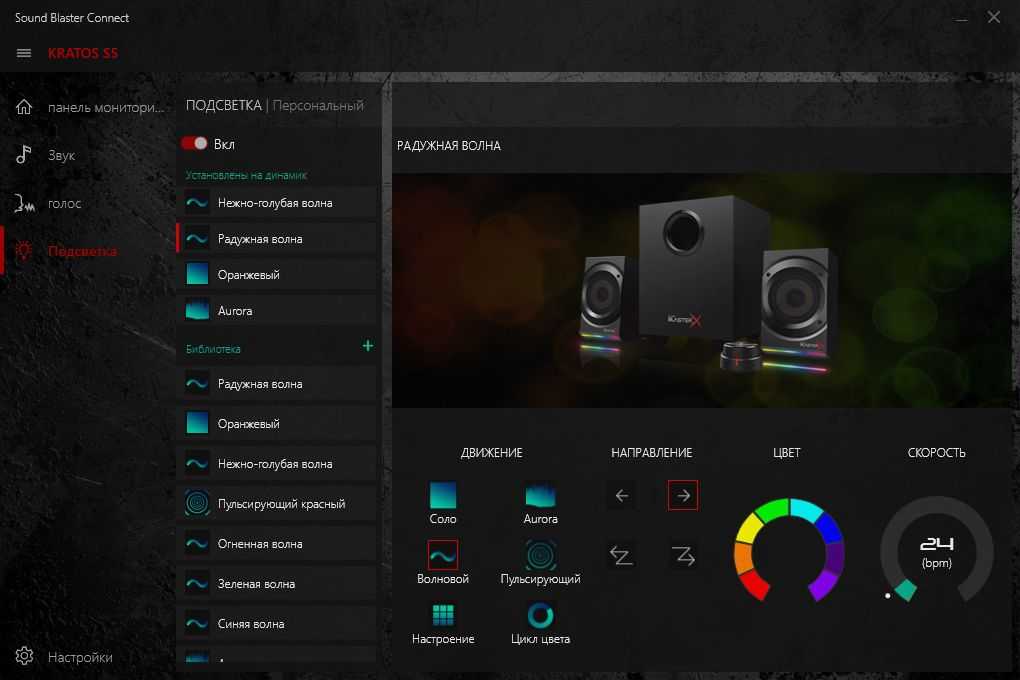The width and height of the screenshot is (1020, 680).
Task: Open the Звук section in sidebar
Action: (61, 156)
